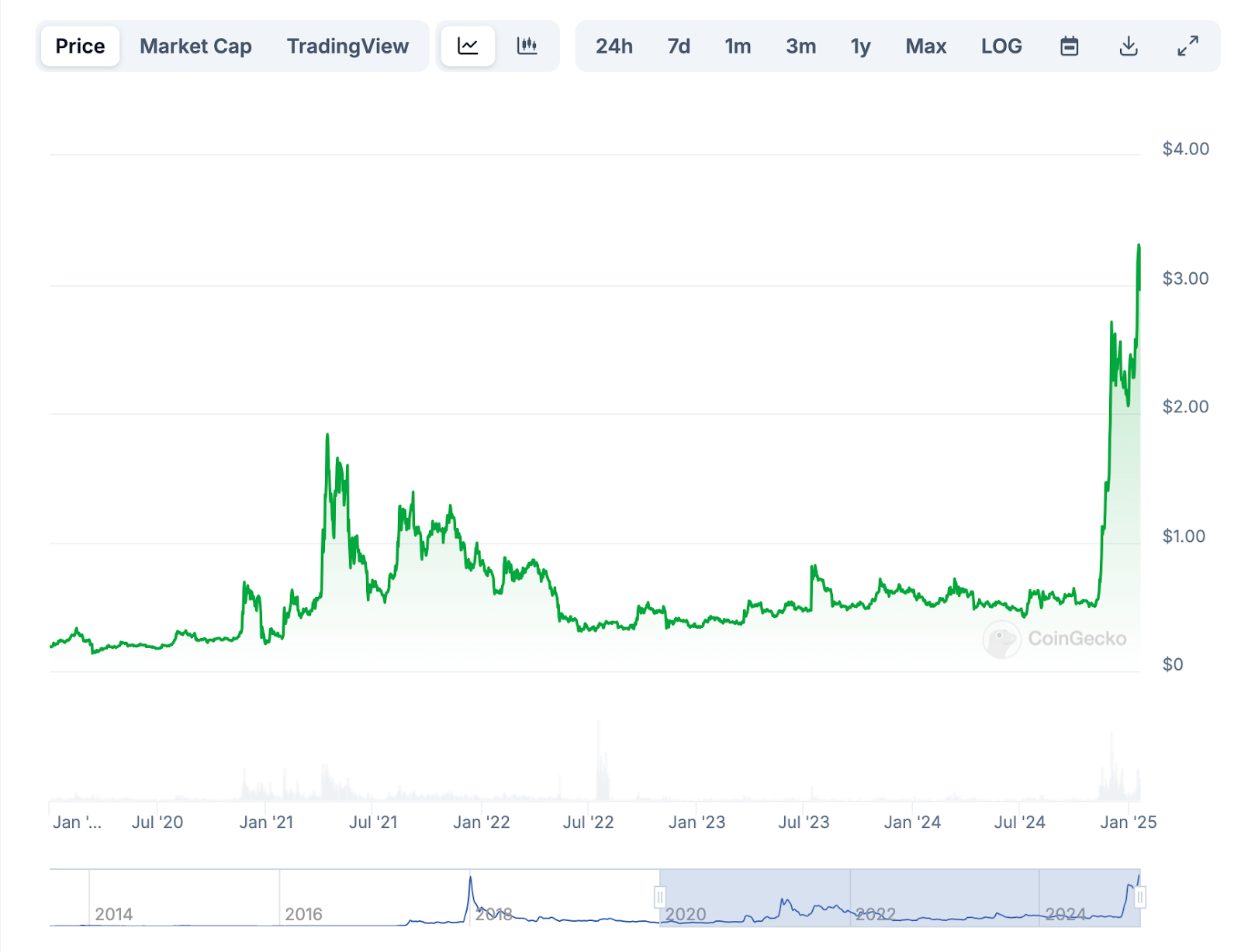This screenshot has width=1241, height=952.
Task: Click the Jan '21 date label
Action: (266, 823)
